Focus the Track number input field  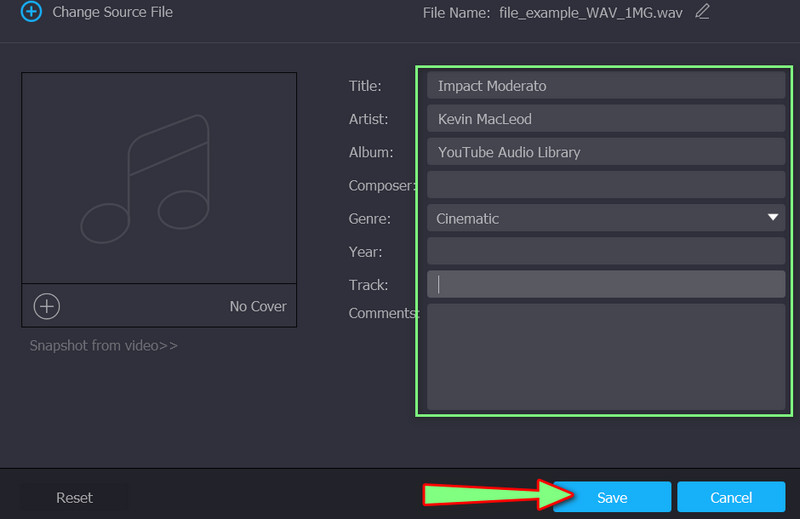(x=605, y=284)
